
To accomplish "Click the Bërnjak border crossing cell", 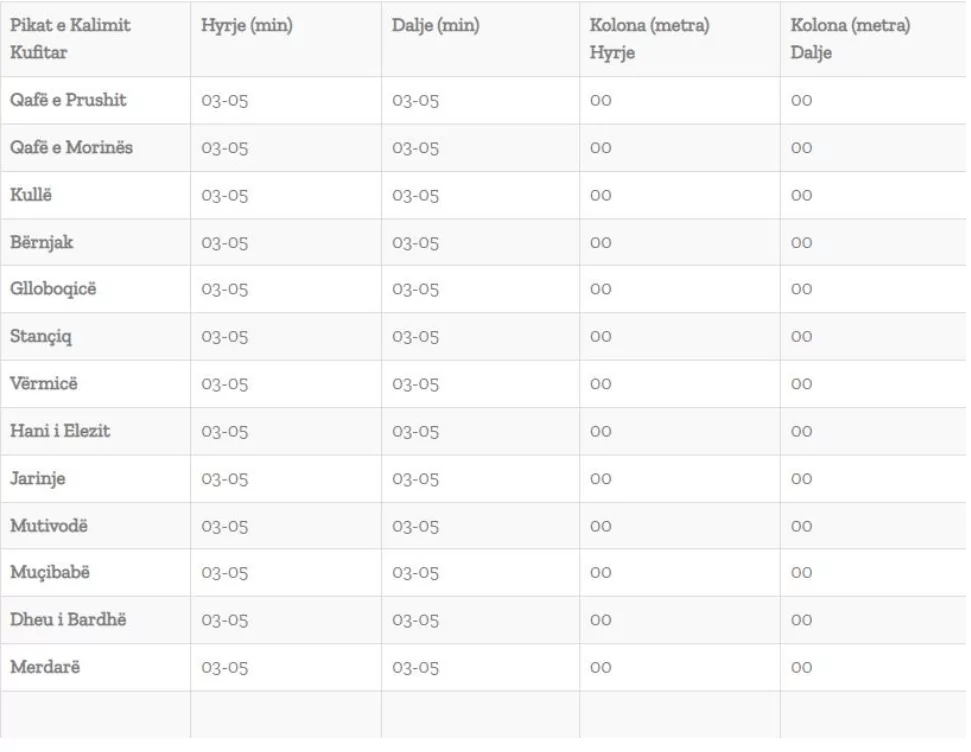I will [41, 242].
